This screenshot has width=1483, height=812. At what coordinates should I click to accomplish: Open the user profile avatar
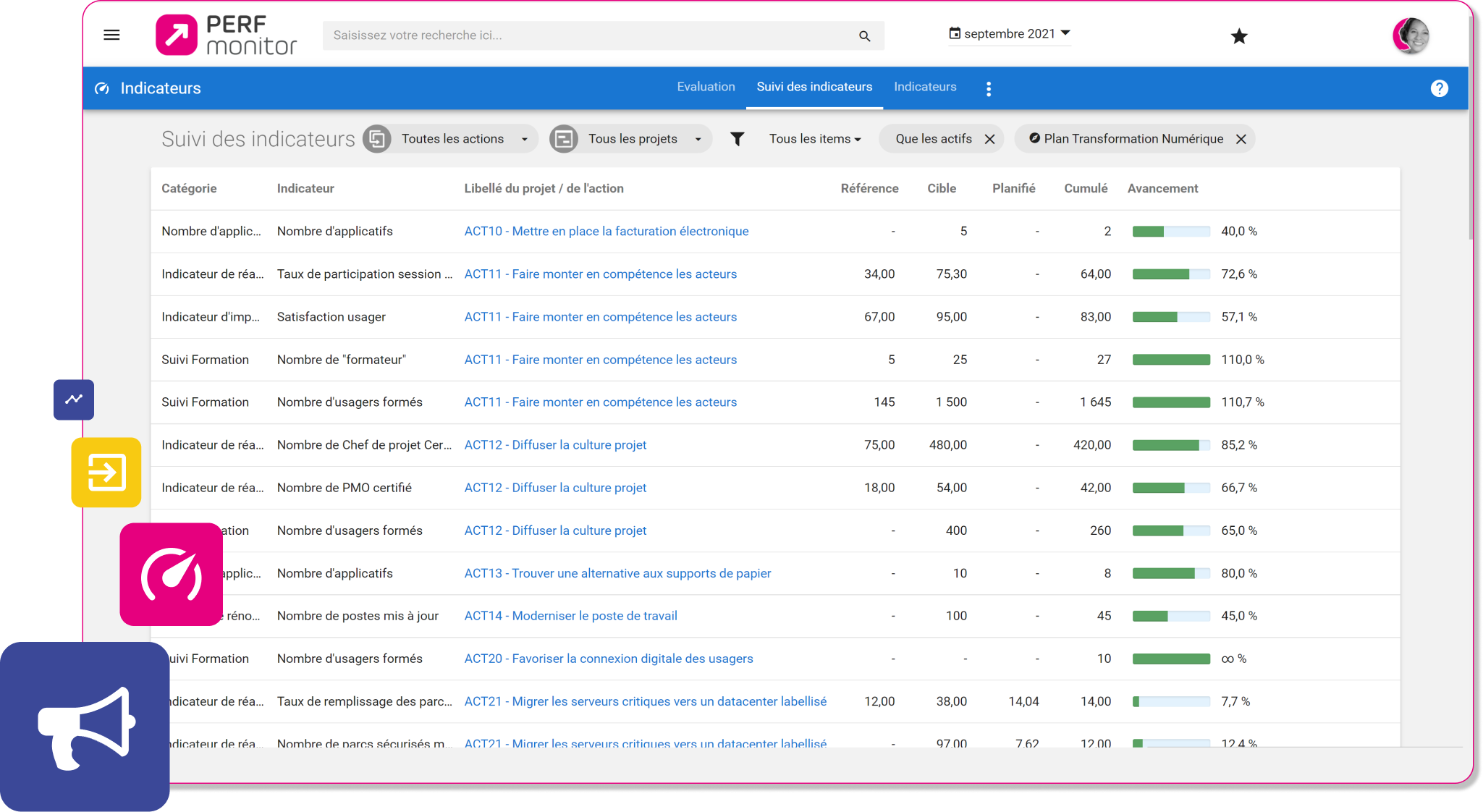pyautogui.click(x=1411, y=35)
